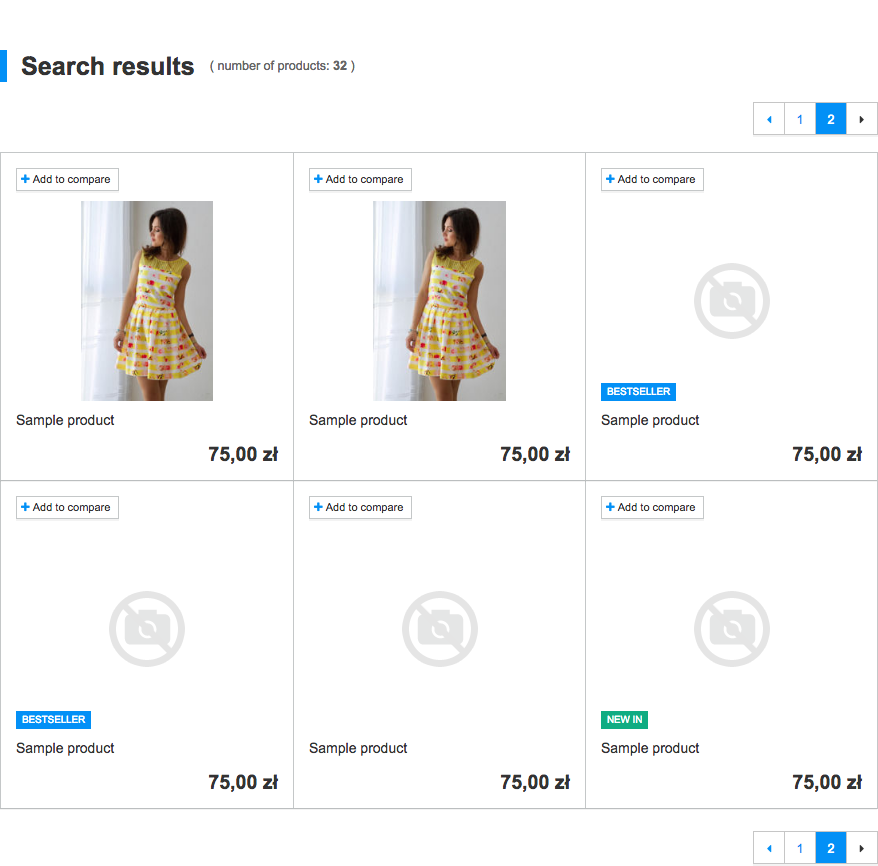Viewport: 878px width, 866px height.
Task: Click Bestseller badge on bottom-left product
Action: (53, 720)
